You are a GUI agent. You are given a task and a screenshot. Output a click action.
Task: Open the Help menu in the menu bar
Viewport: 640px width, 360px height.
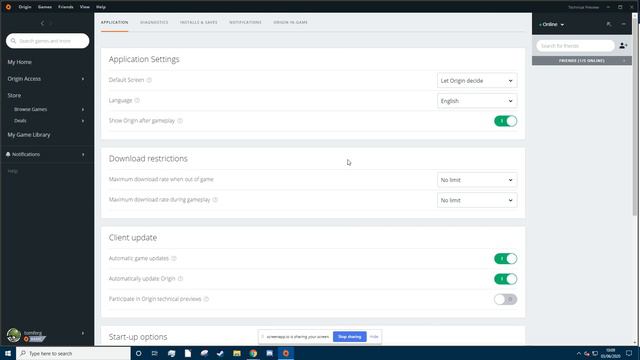point(101,7)
